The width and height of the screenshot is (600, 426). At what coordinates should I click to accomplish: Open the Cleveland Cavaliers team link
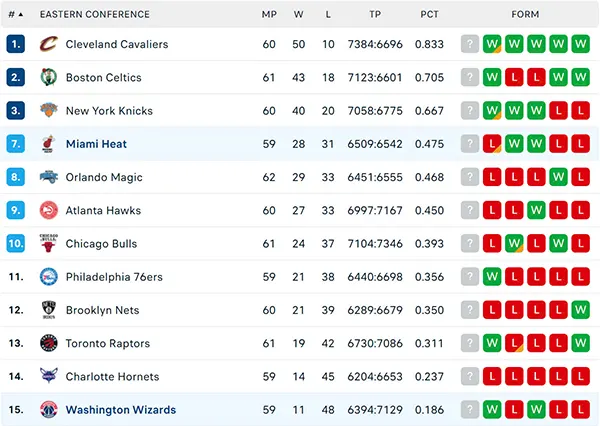click(x=117, y=44)
